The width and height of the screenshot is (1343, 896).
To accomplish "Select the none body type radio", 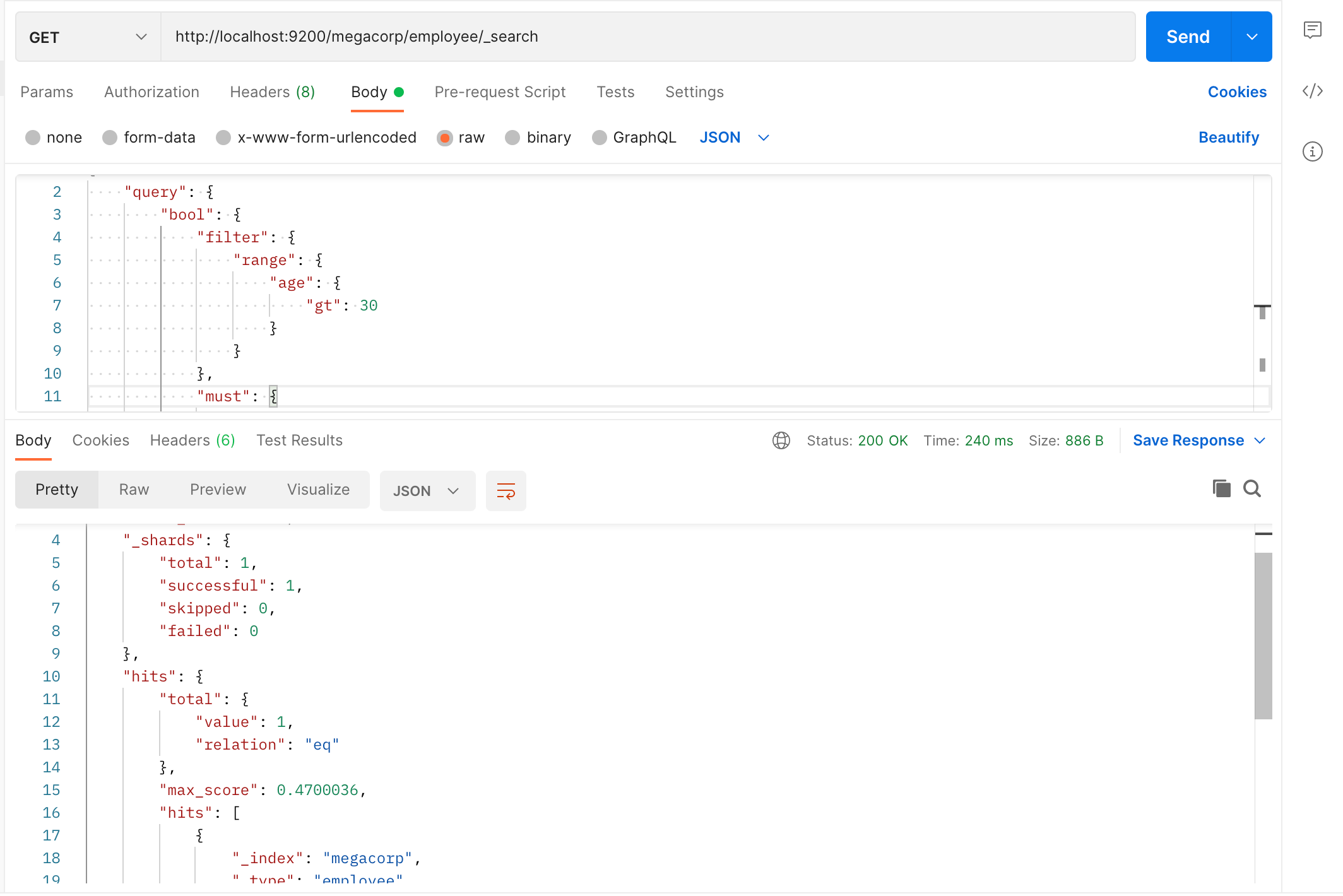I will click(x=33, y=138).
